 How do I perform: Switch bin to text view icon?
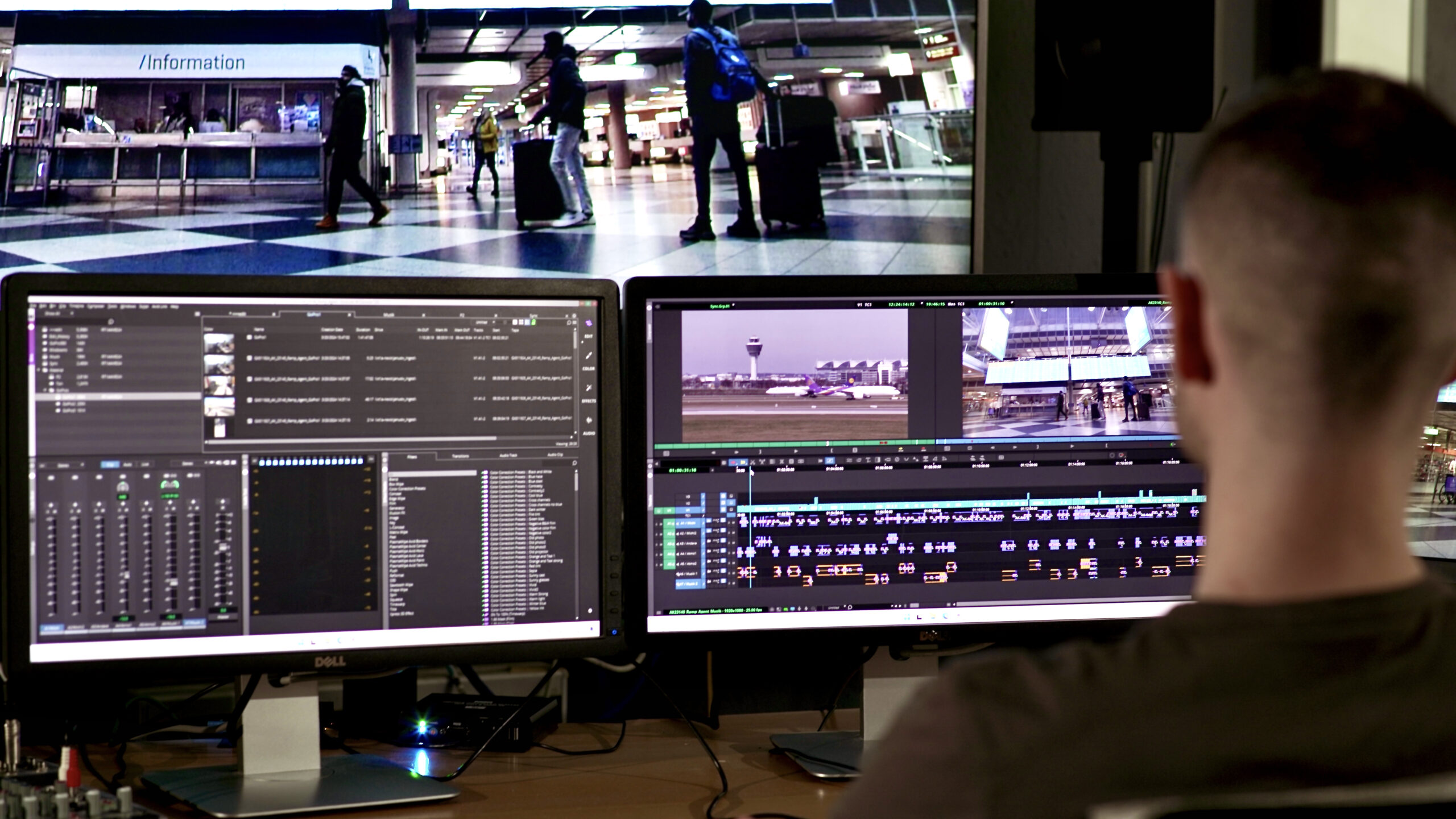515,322
